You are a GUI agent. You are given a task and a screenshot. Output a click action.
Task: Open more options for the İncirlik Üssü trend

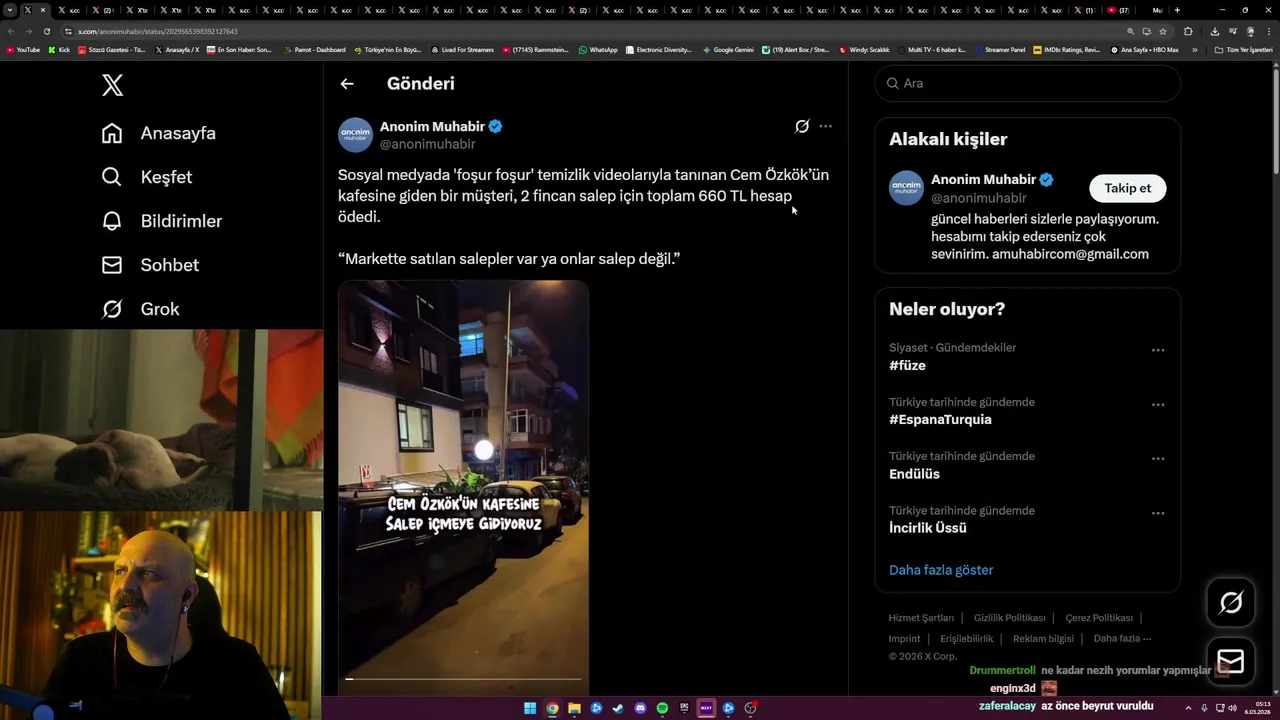tap(1158, 513)
